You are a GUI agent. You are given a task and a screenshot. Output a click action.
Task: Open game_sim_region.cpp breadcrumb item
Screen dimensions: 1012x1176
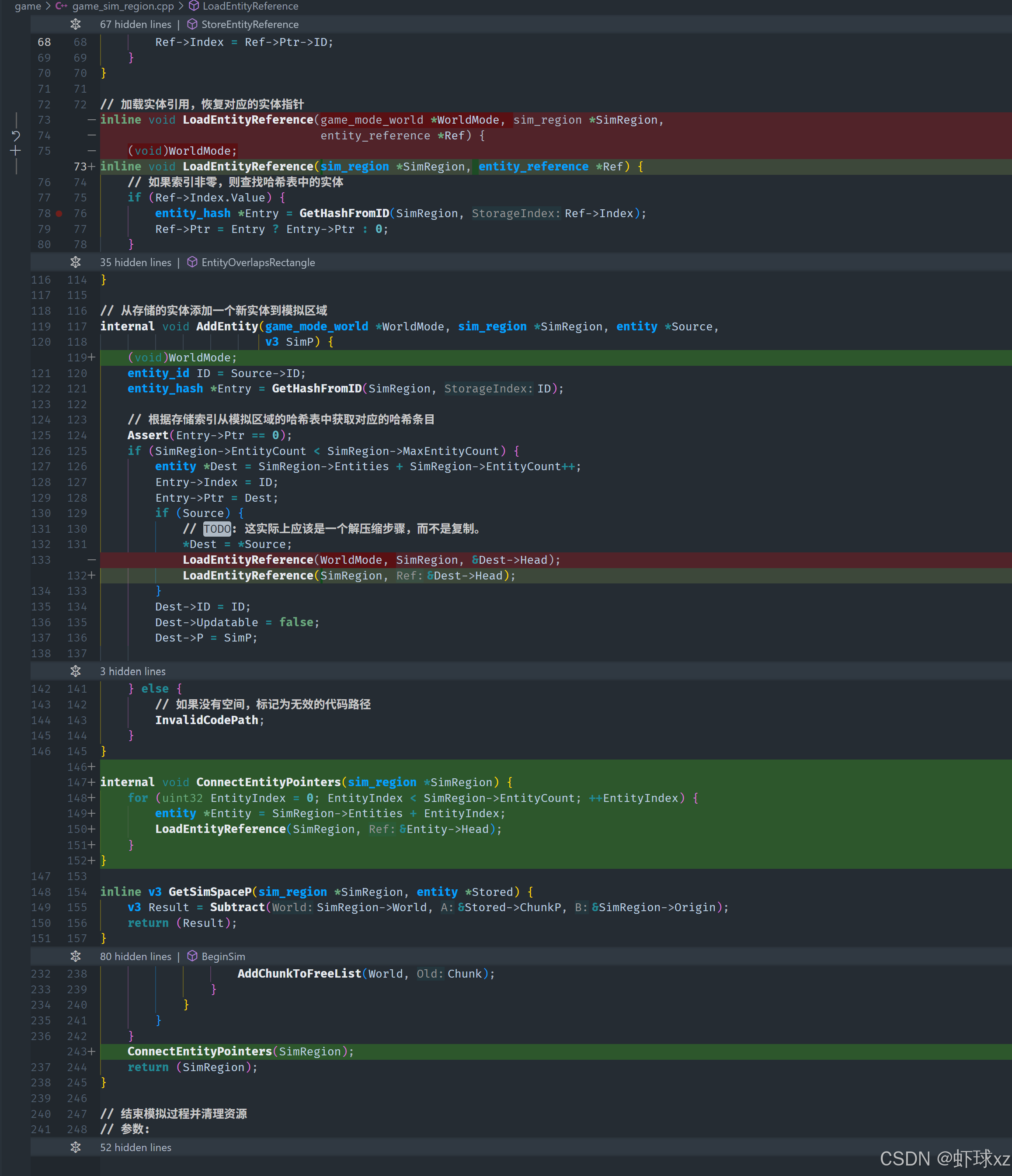pyautogui.click(x=123, y=6)
